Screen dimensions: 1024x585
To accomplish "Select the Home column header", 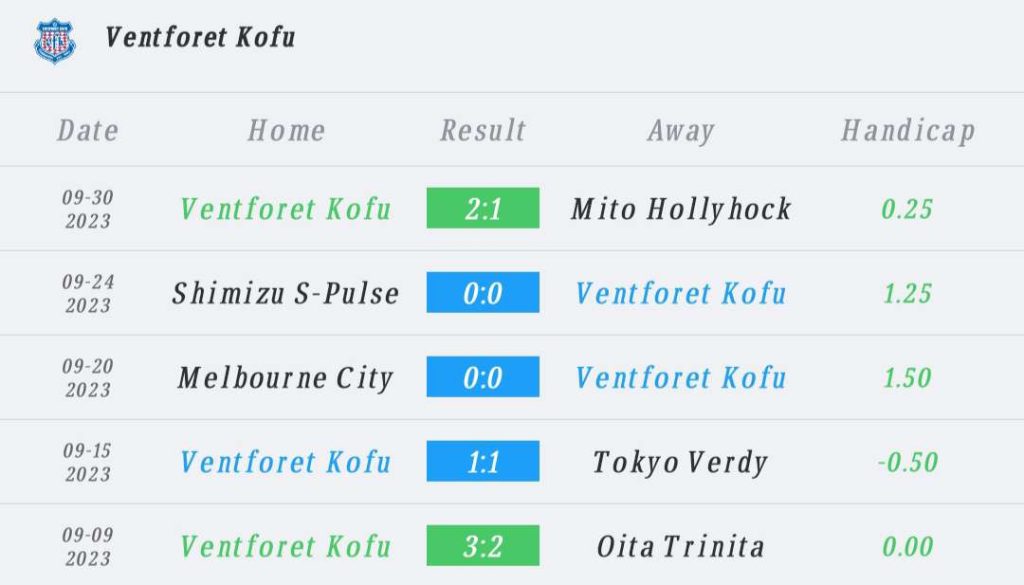I will pyautogui.click(x=286, y=131).
